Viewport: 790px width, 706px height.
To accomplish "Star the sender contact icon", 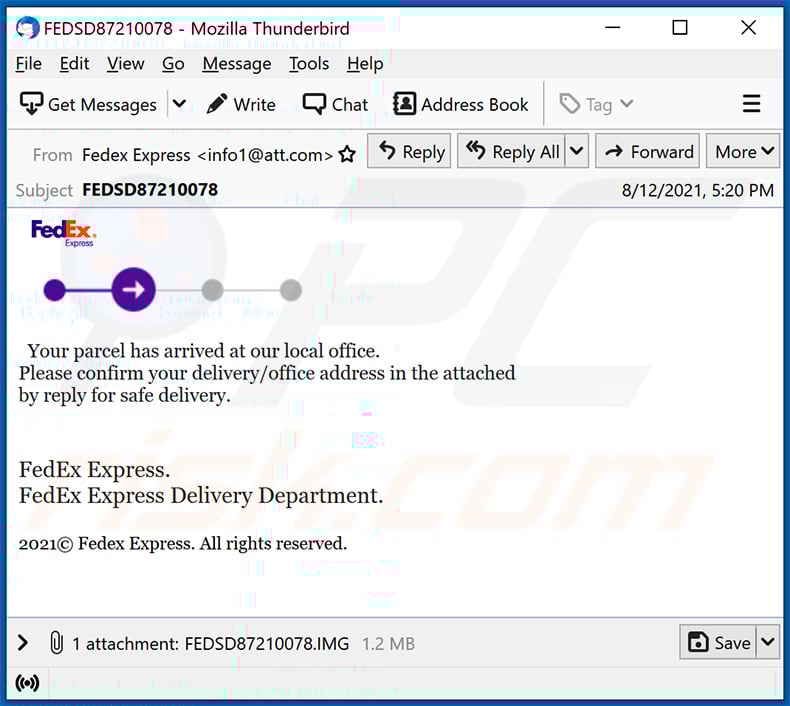I will (x=347, y=155).
